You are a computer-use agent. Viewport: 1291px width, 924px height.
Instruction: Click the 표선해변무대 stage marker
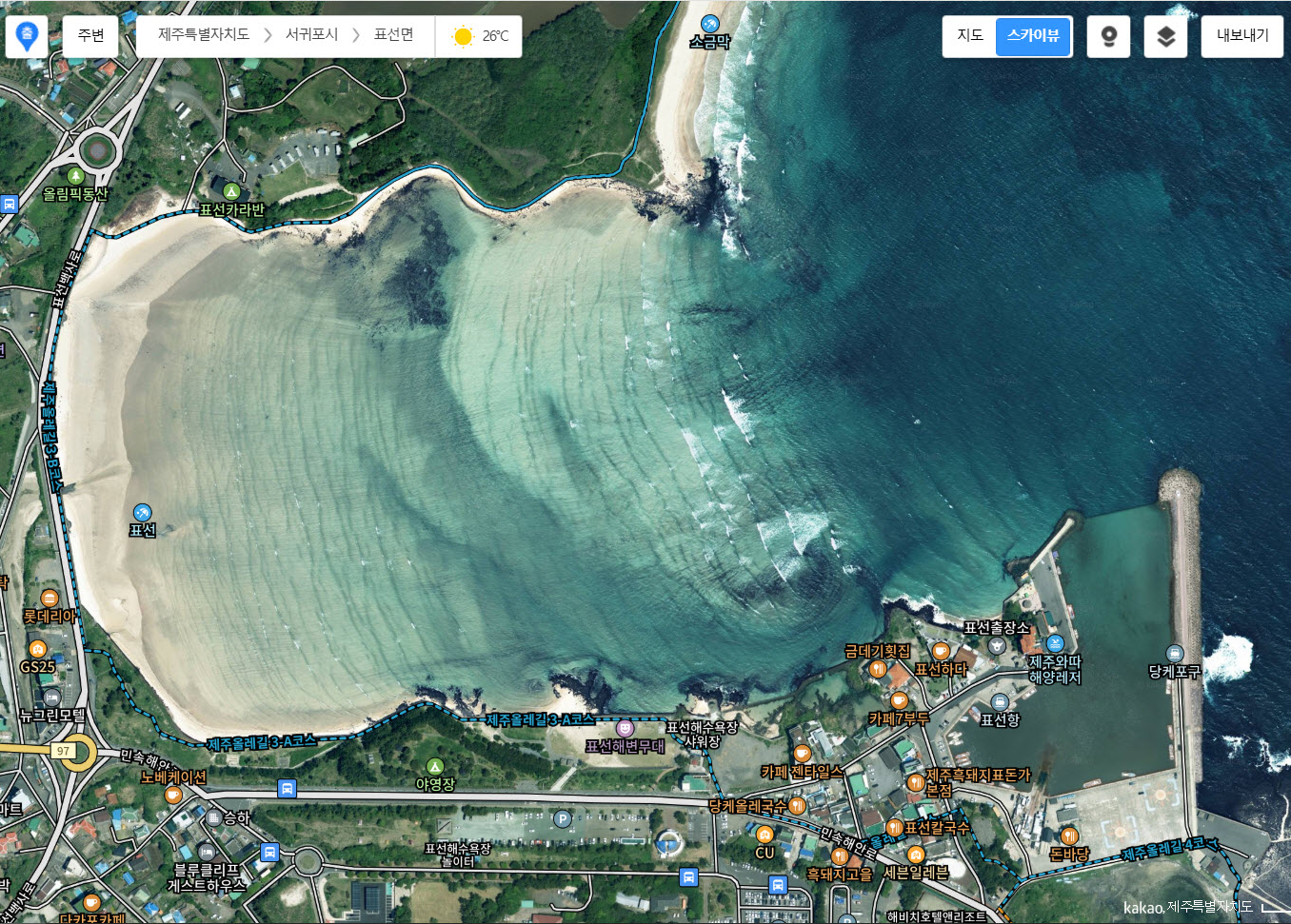[625, 729]
